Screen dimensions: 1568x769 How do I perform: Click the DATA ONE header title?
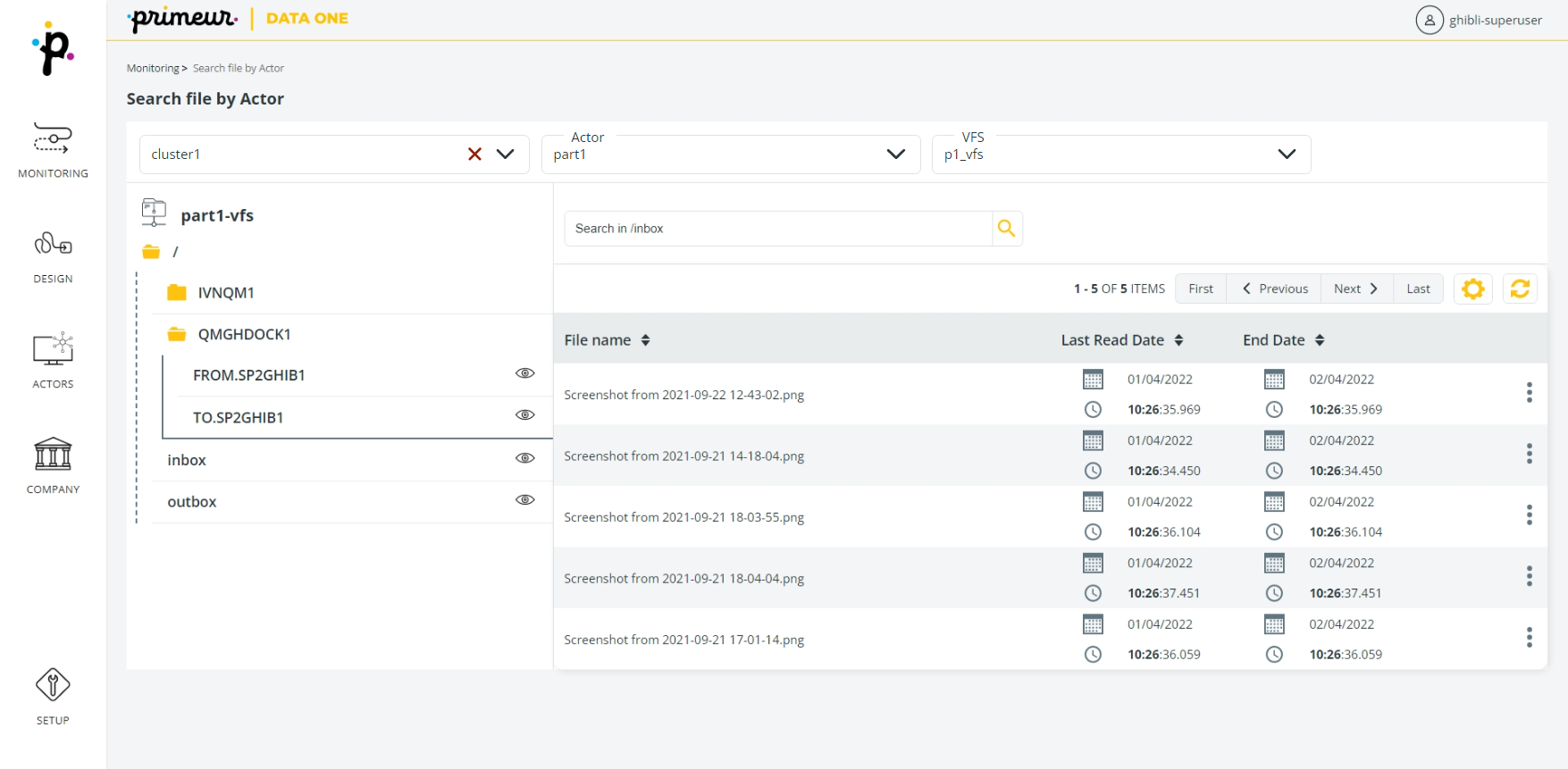coord(307,19)
